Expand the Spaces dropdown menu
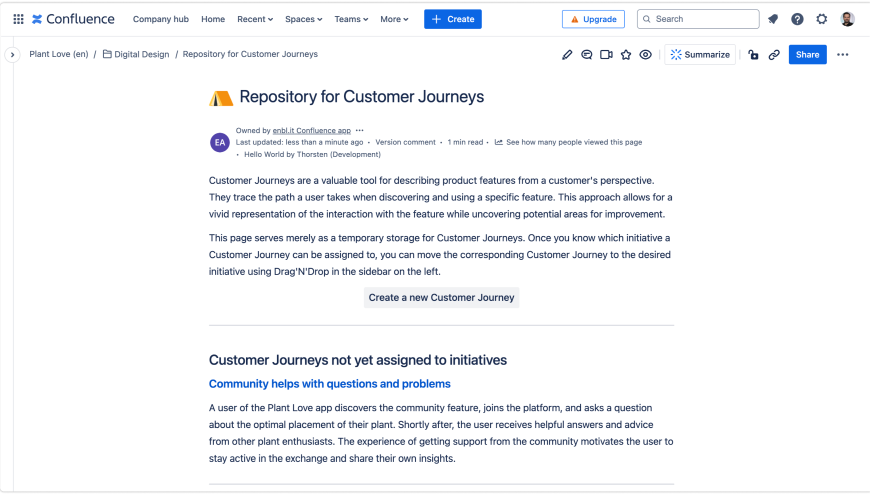 (303, 19)
